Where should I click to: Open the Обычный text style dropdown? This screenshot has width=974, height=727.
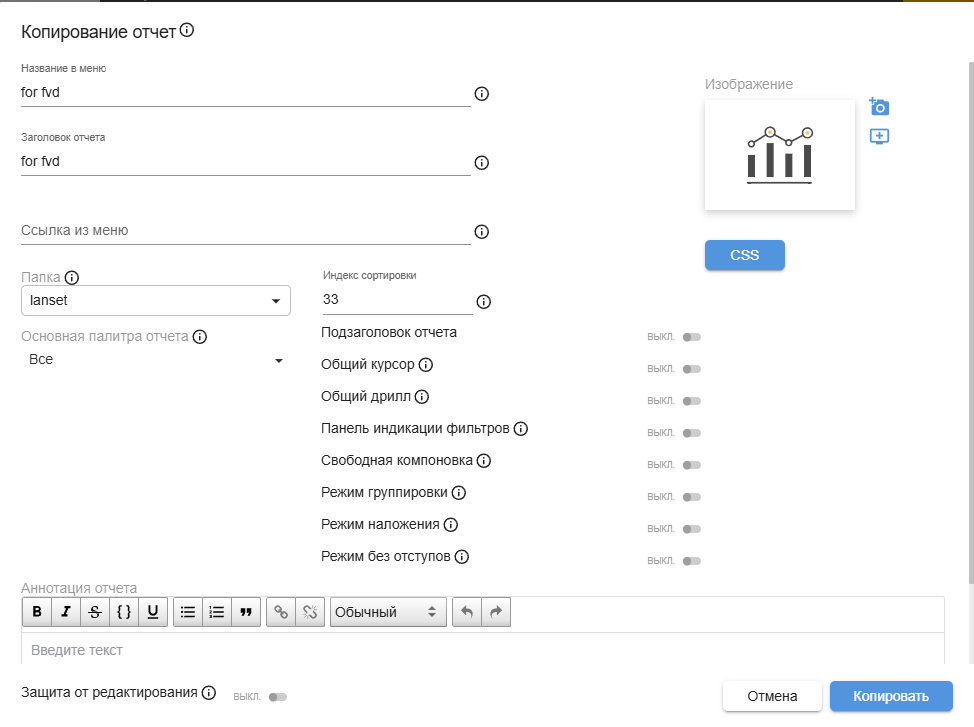tap(387, 612)
